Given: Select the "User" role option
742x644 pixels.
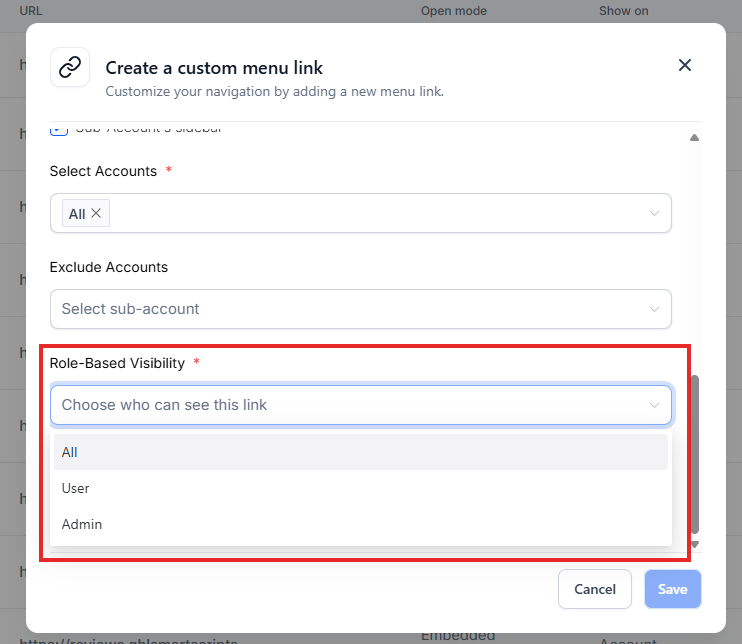Looking at the screenshot, I should 76,488.
